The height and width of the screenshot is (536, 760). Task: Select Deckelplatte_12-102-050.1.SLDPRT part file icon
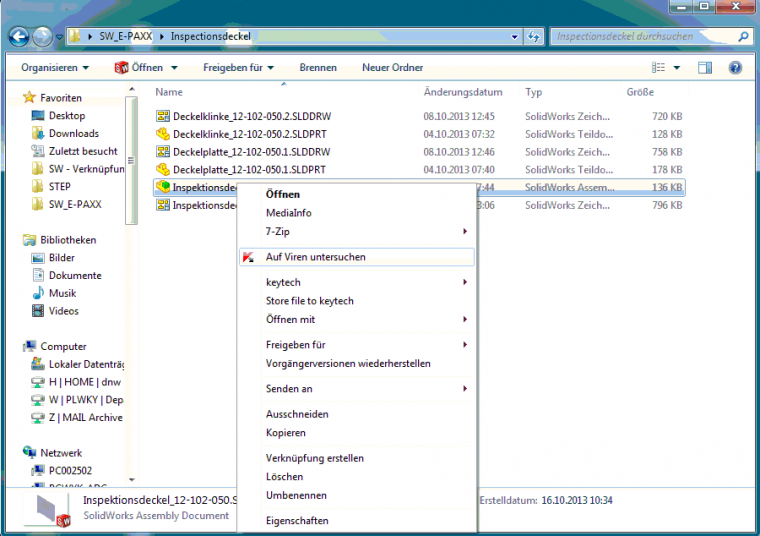click(x=163, y=170)
